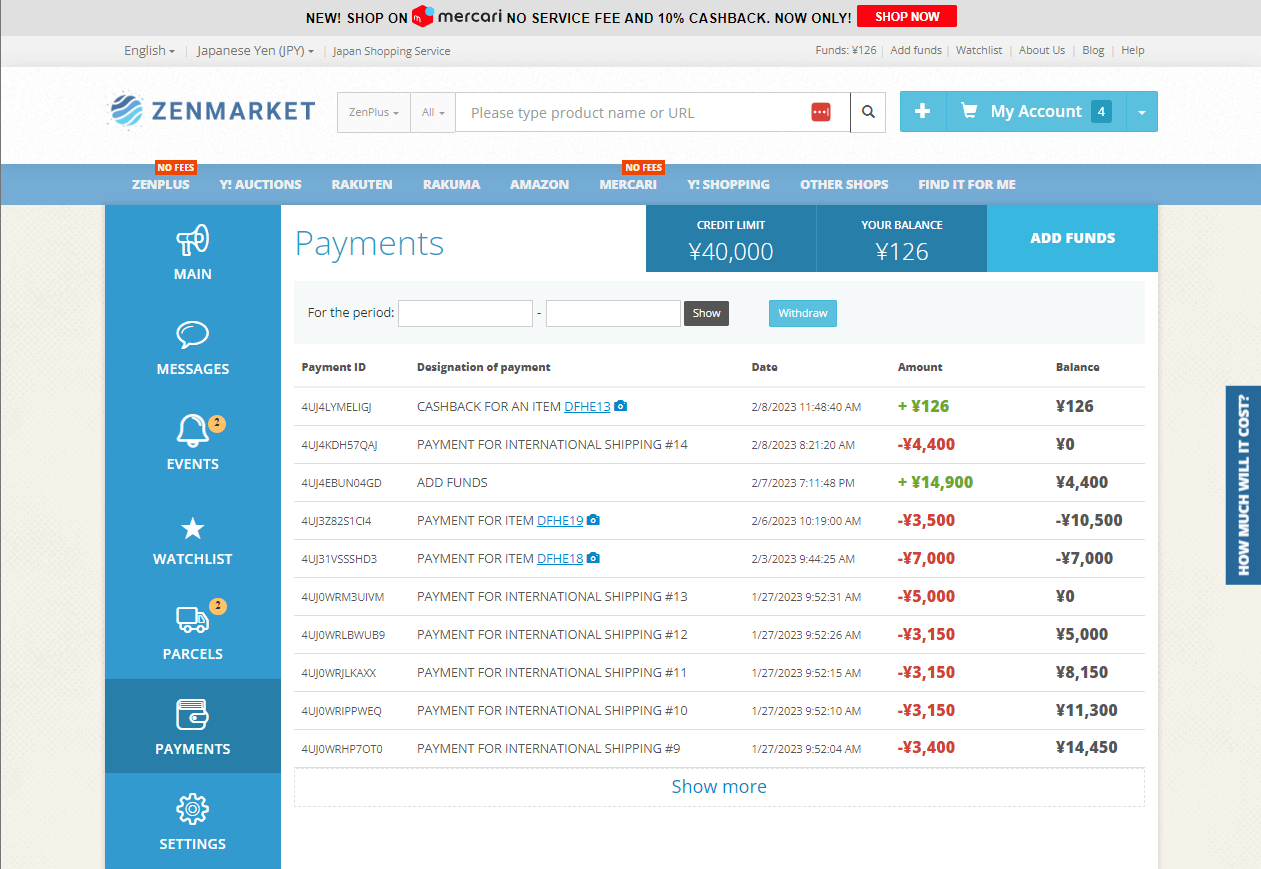
Task: Click the product search input box
Action: [x=653, y=112]
